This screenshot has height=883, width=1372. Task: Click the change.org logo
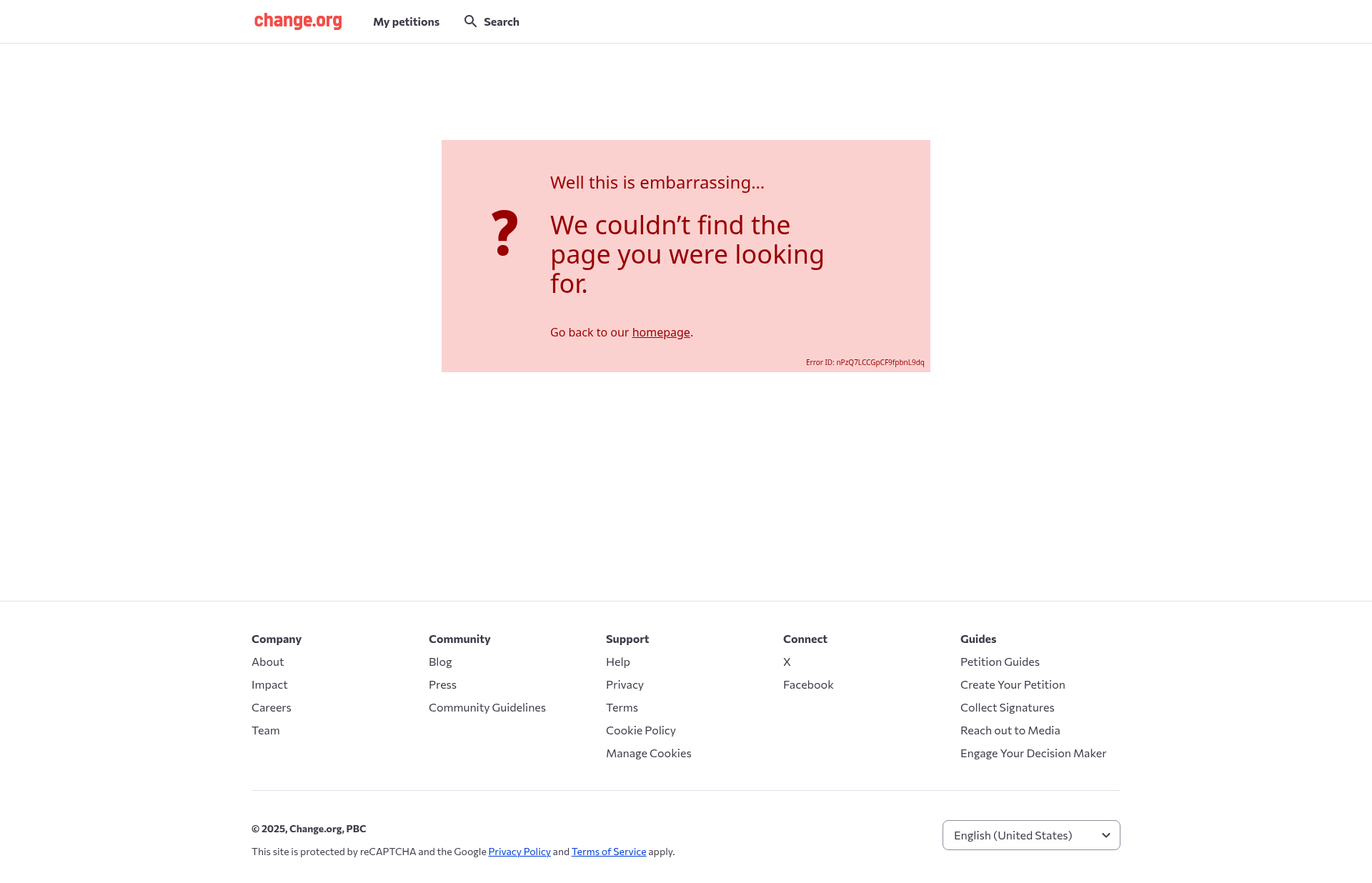[298, 21]
